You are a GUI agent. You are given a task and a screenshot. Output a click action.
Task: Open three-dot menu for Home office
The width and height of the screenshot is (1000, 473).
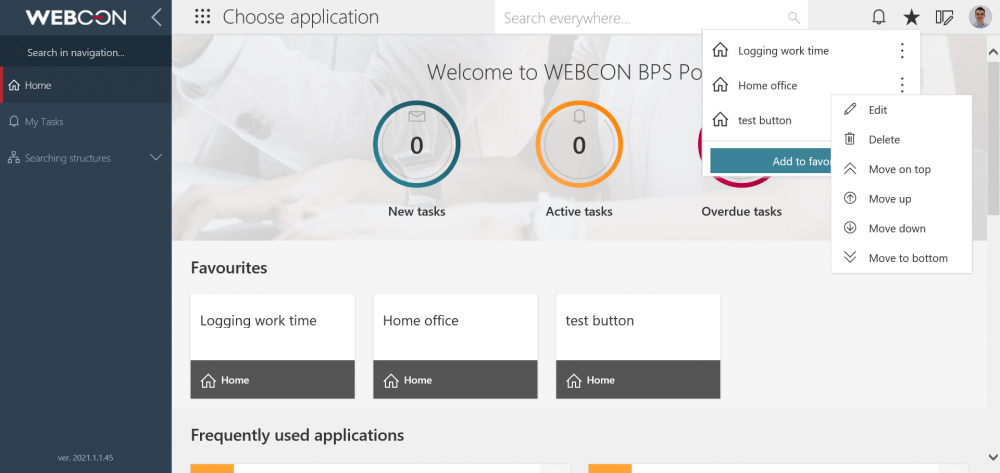(x=902, y=85)
